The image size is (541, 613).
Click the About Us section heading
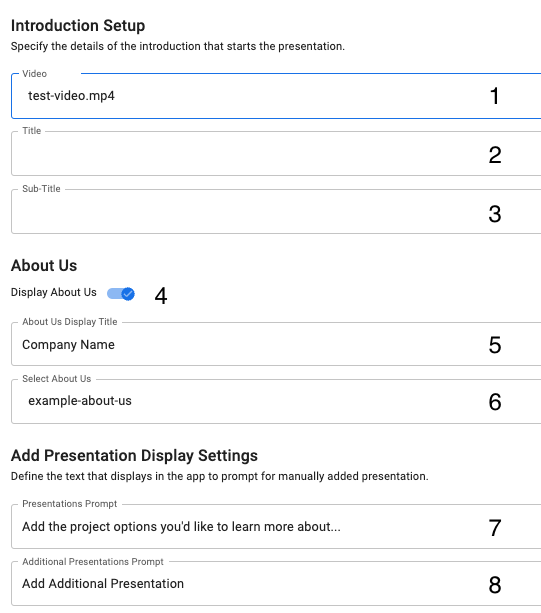click(44, 265)
